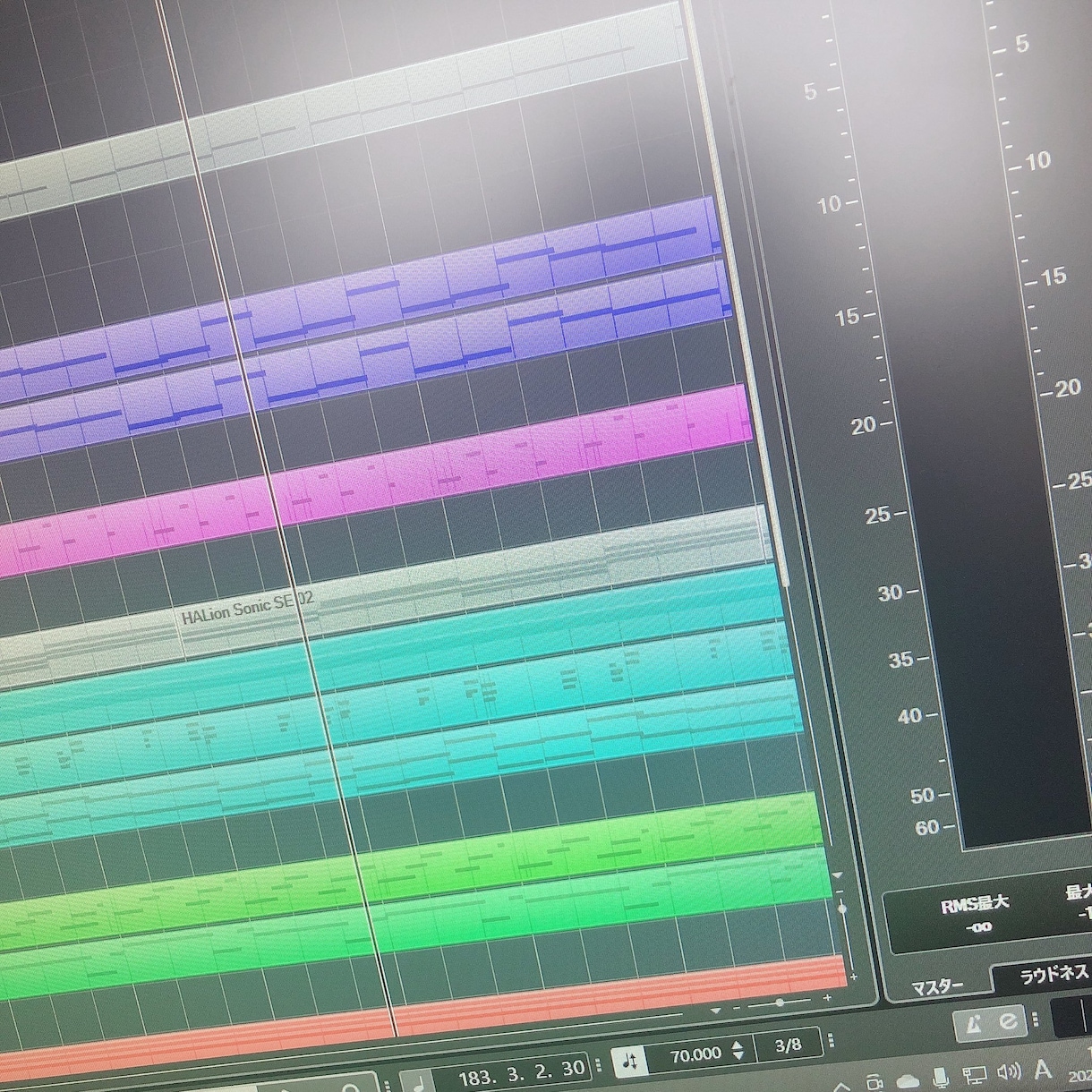Viewport: 1092px width, 1092px height.
Task: Click the vertical zoom plus button
Action: [853, 977]
